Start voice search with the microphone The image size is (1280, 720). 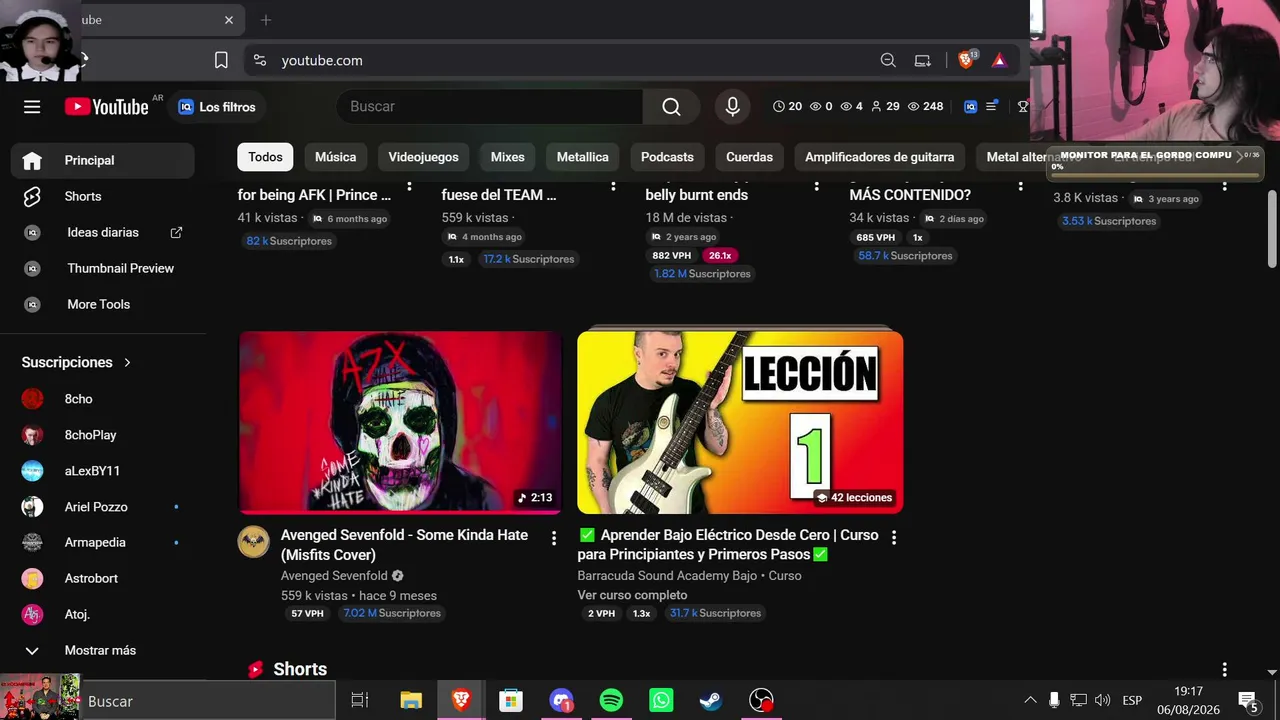coord(733,107)
